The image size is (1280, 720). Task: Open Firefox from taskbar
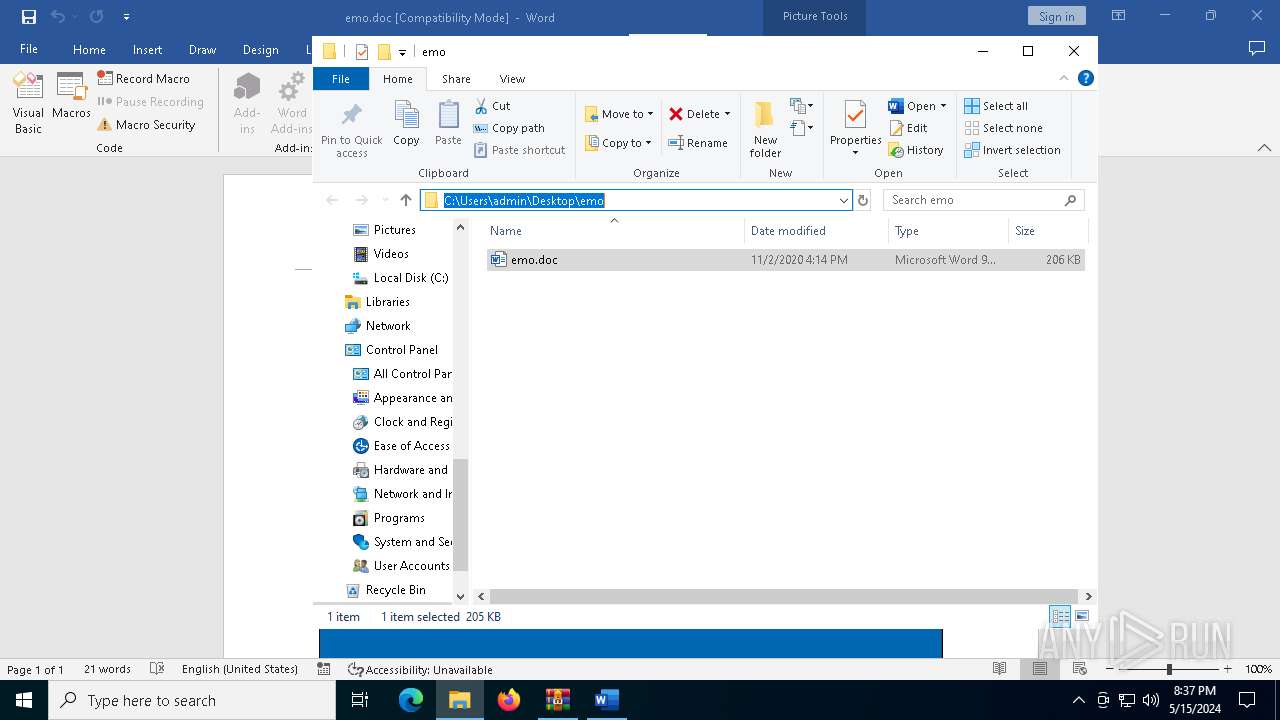(x=509, y=700)
